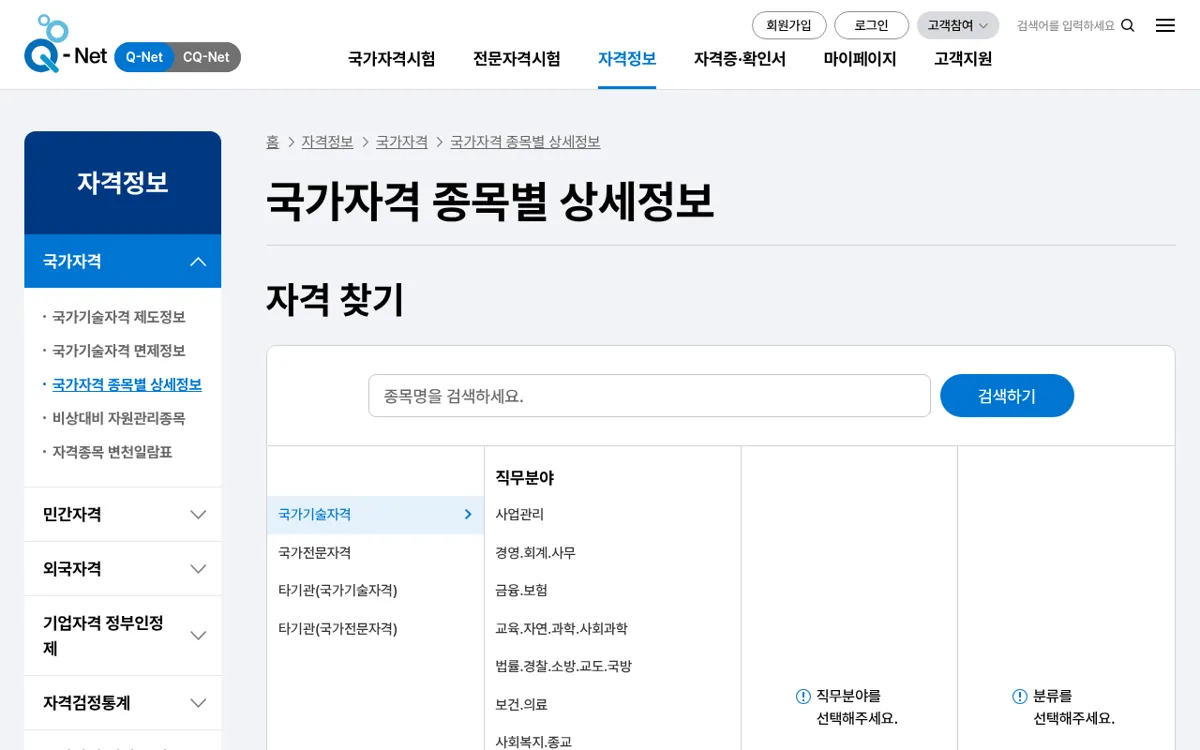Screen dimensions: 1200x750
Task: Click the 로그인 button
Action: (871, 26)
